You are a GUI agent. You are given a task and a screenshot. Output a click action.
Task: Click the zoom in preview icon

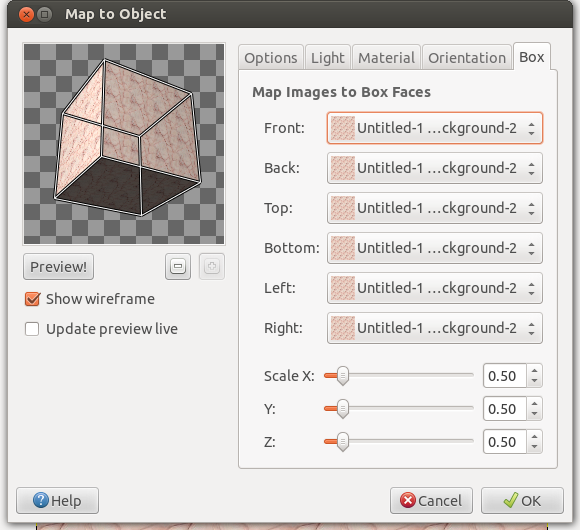tap(212, 266)
